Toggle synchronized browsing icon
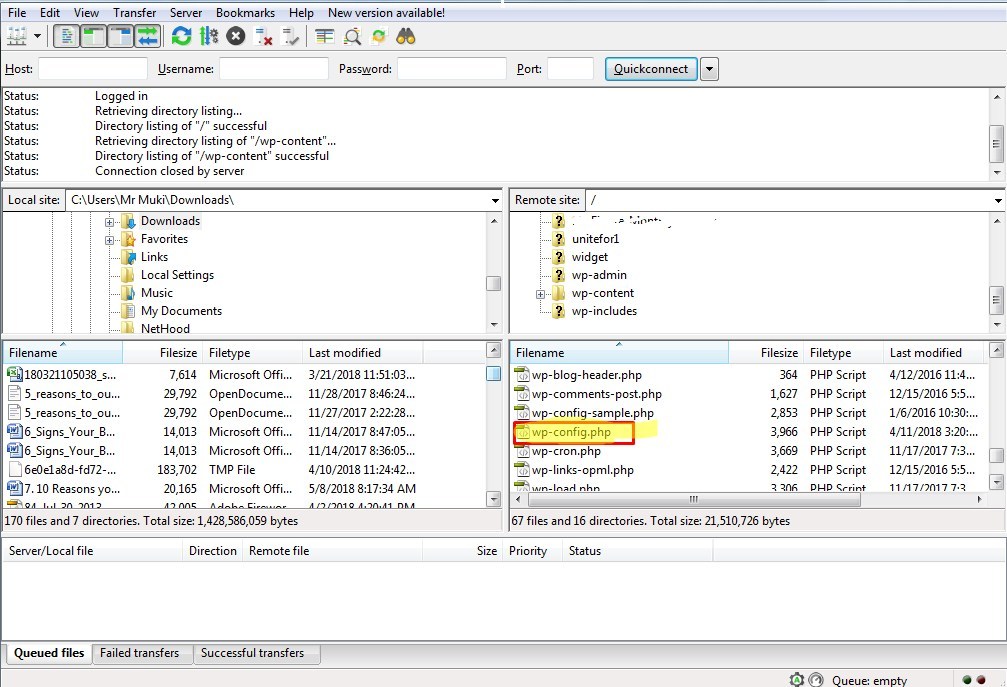Image resolution: width=1007 pixels, height=687 pixels. pos(379,37)
